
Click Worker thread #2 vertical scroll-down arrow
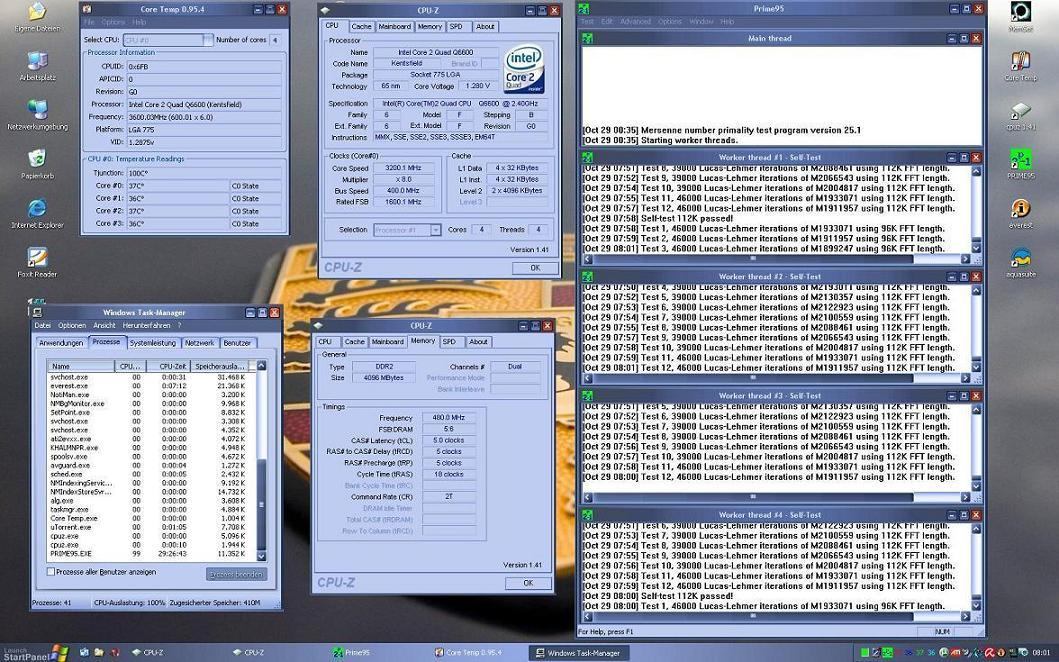[976, 367]
